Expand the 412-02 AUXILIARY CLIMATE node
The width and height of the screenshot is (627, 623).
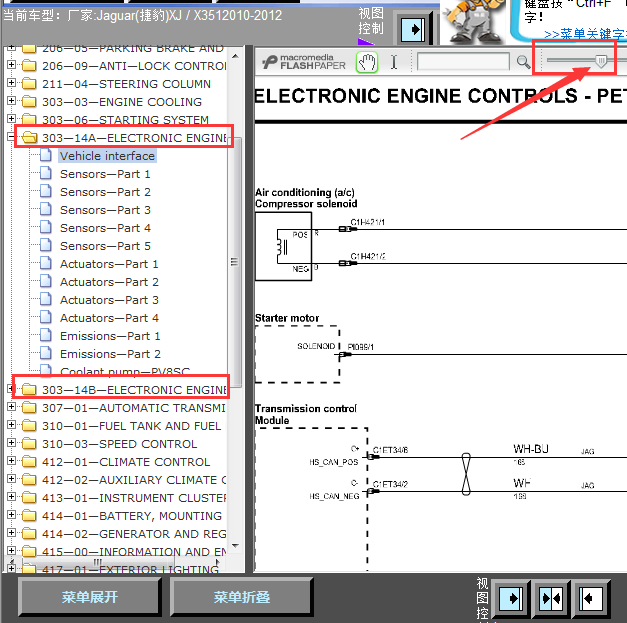coord(11,479)
